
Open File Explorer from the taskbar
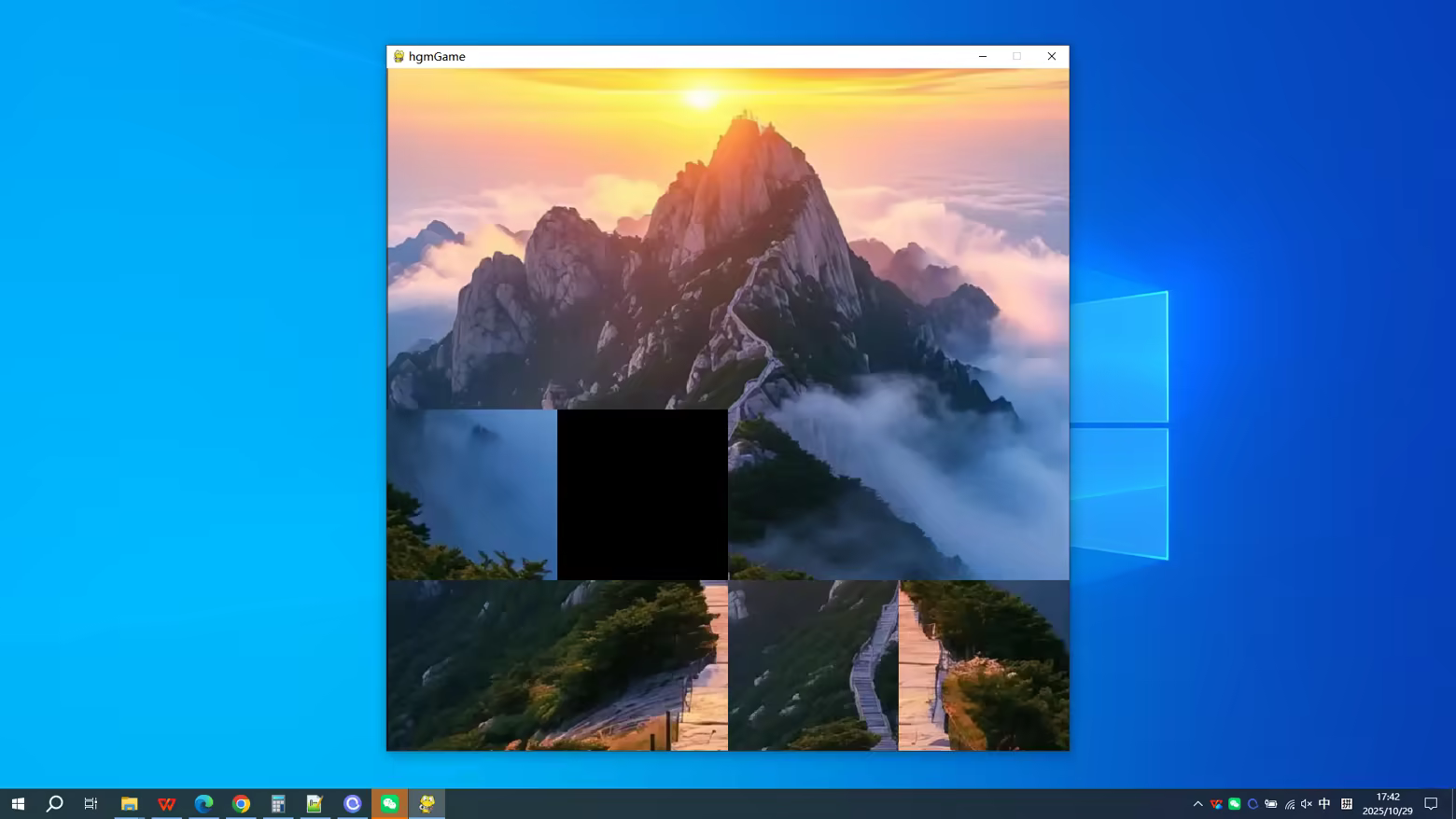(x=129, y=803)
